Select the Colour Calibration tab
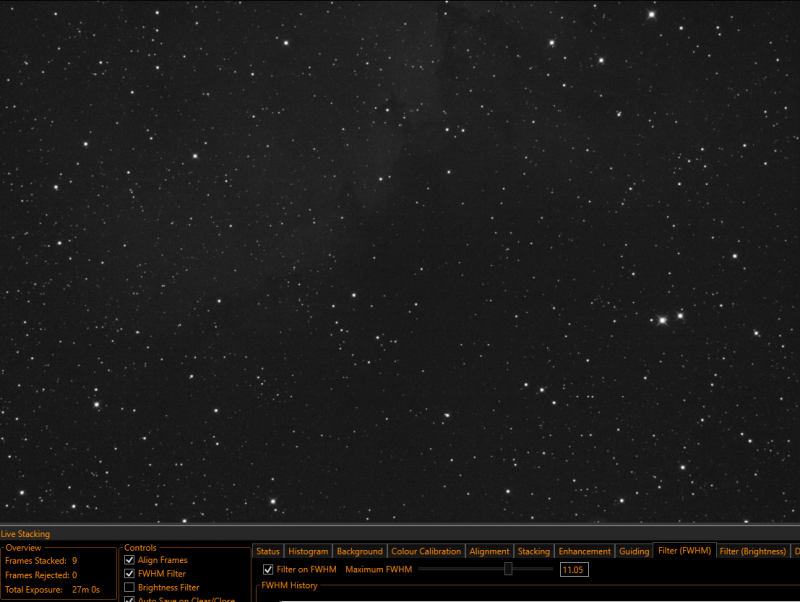This screenshot has width=800, height=602. (x=426, y=551)
